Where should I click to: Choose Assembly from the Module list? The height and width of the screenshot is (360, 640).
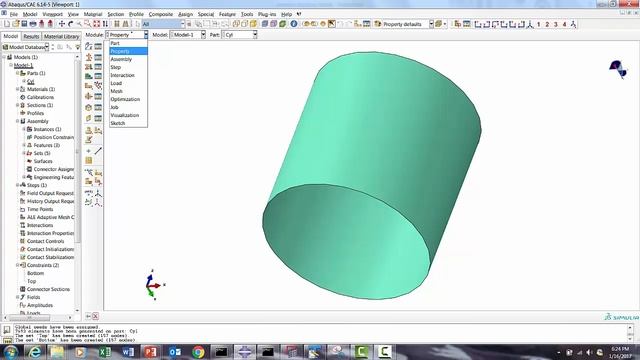128,59
